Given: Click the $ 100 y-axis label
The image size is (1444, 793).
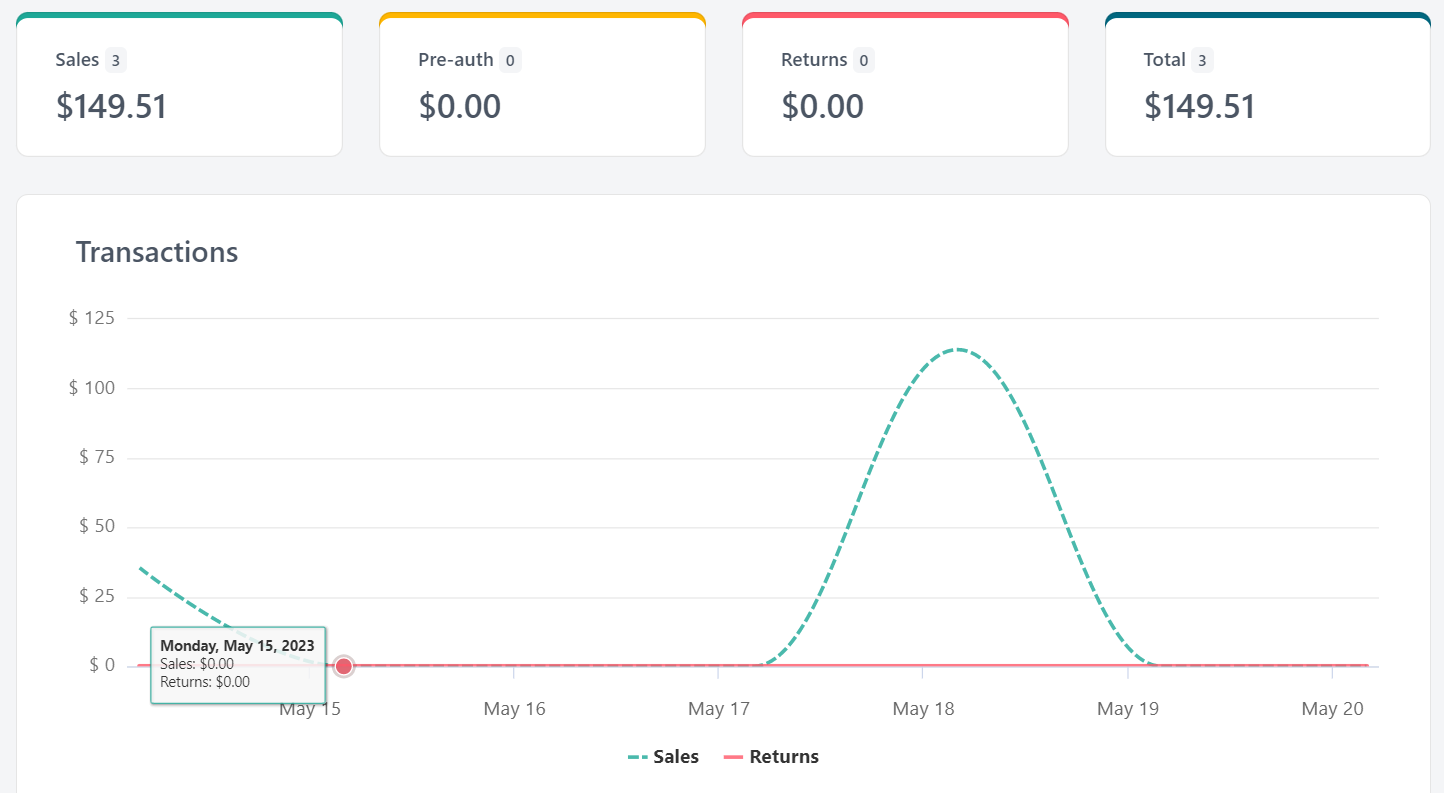Looking at the screenshot, I should coord(91,388).
